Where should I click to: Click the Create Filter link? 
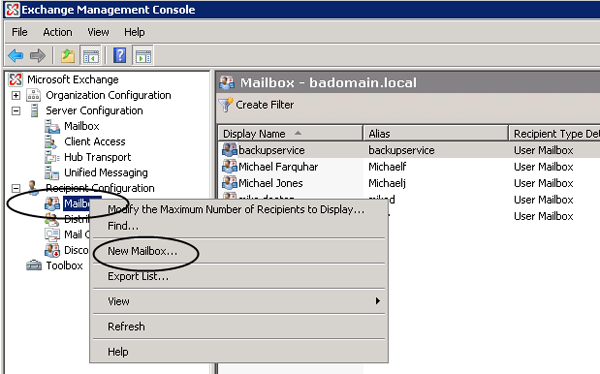click(265, 105)
